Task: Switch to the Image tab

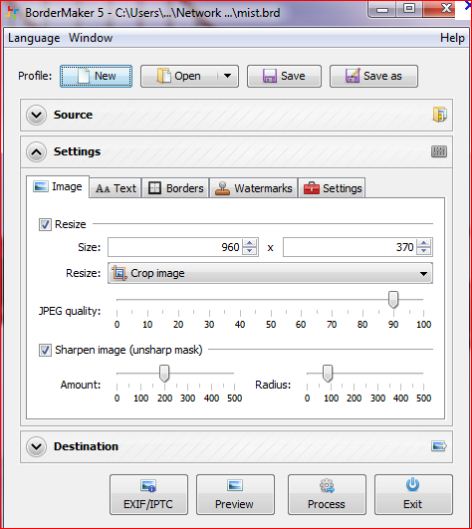Action: click(x=58, y=187)
